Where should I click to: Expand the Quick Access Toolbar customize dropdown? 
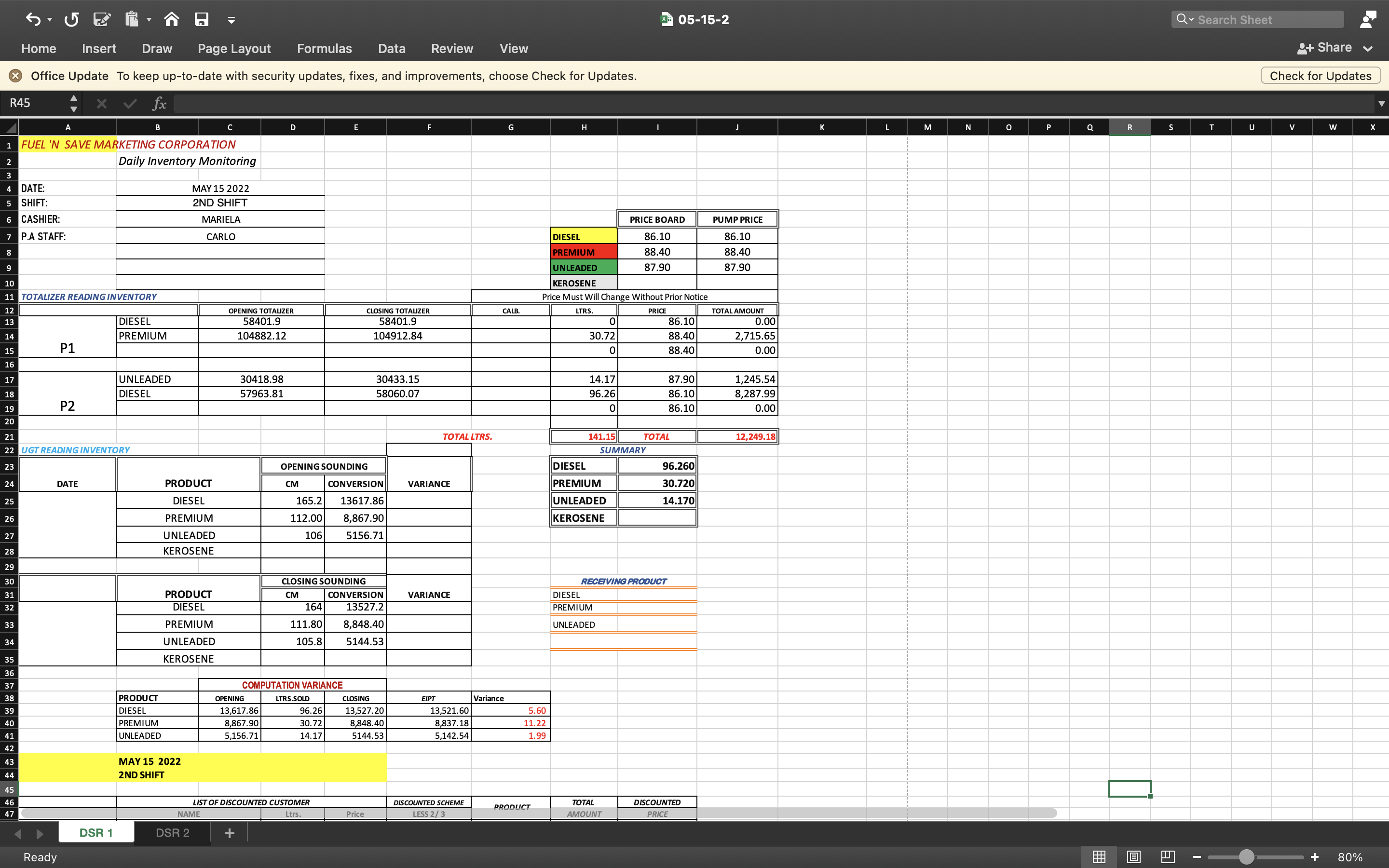[231, 20]
